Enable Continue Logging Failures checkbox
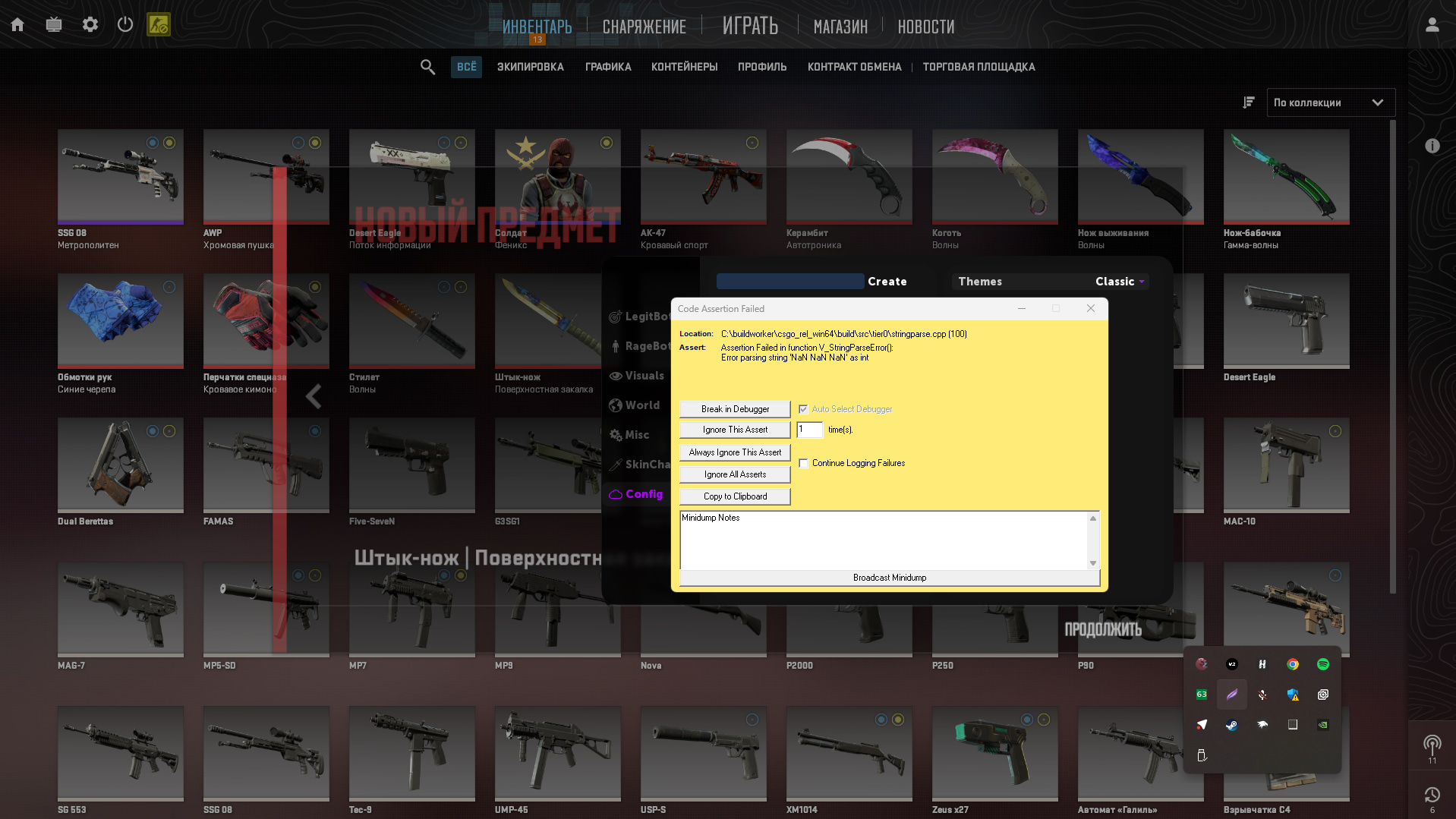The height and width of the screenshot is (819, 1456). click(x=803, y=463)
